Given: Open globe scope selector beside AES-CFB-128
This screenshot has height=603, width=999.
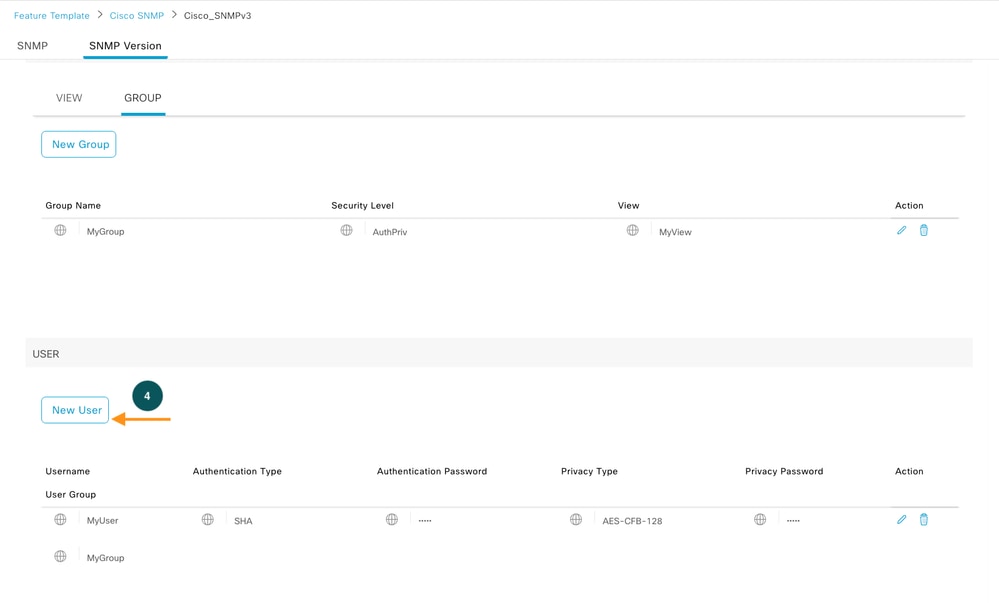Looking at the screenshot, I should [576, 519].
